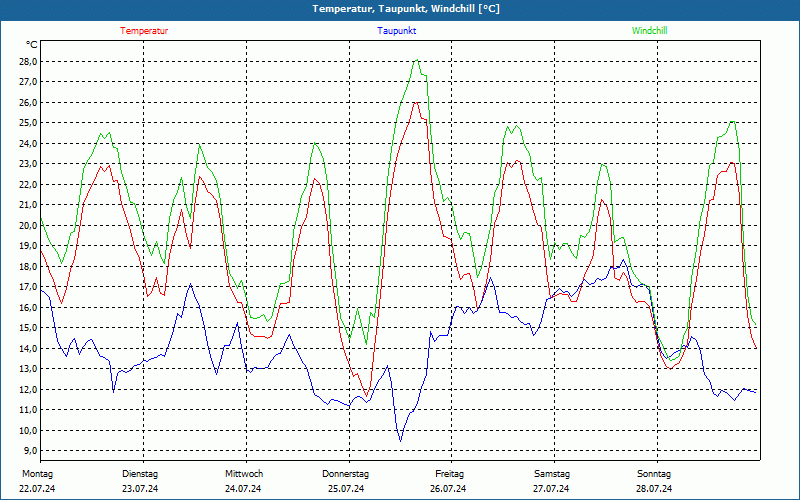Select the blue Taupunkt legend label
Viewport: 800px width, 500px height.
coord(397,31)
